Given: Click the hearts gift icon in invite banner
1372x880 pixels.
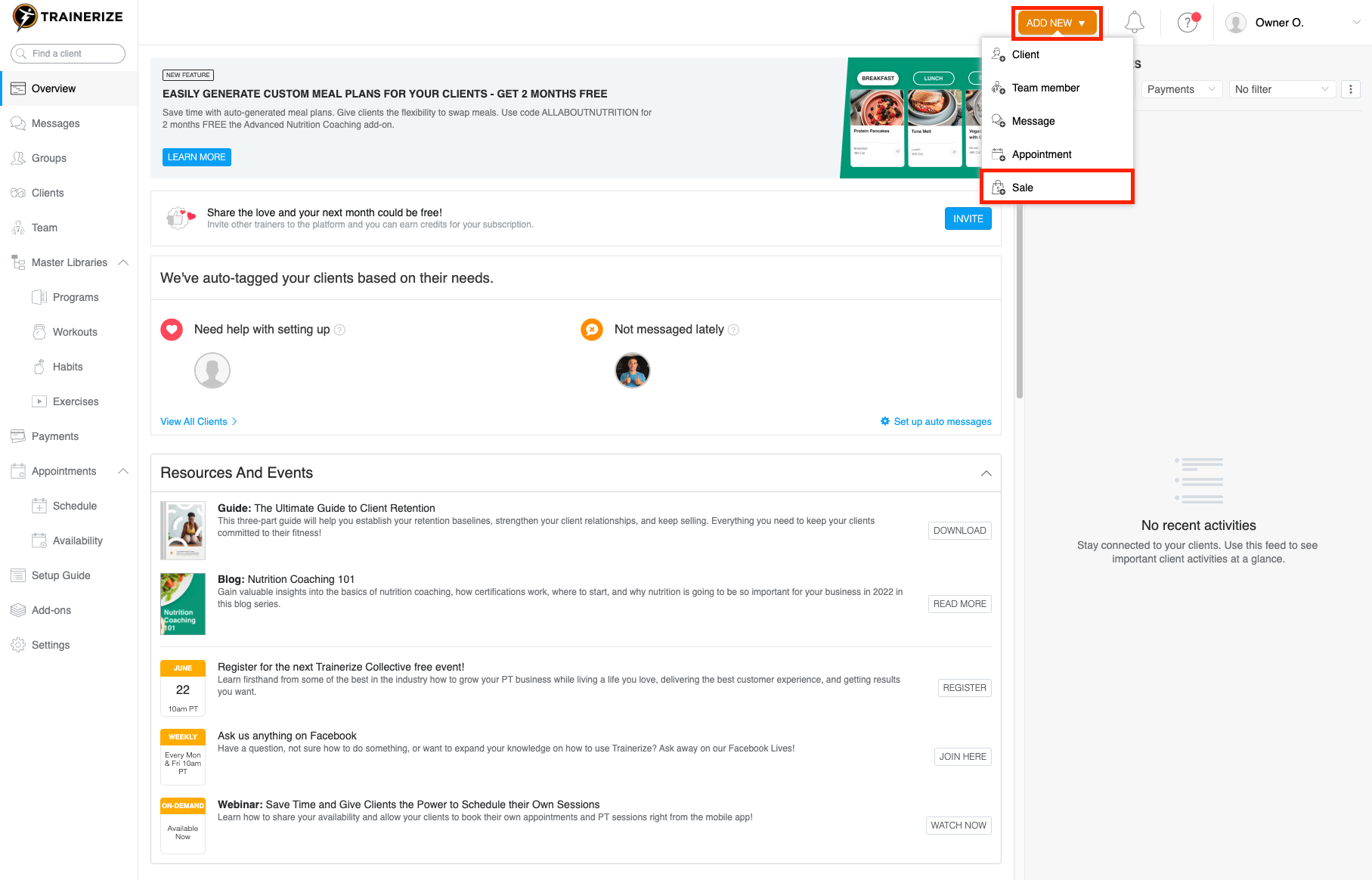Looking at the screenshot, I should pos(180,218).
